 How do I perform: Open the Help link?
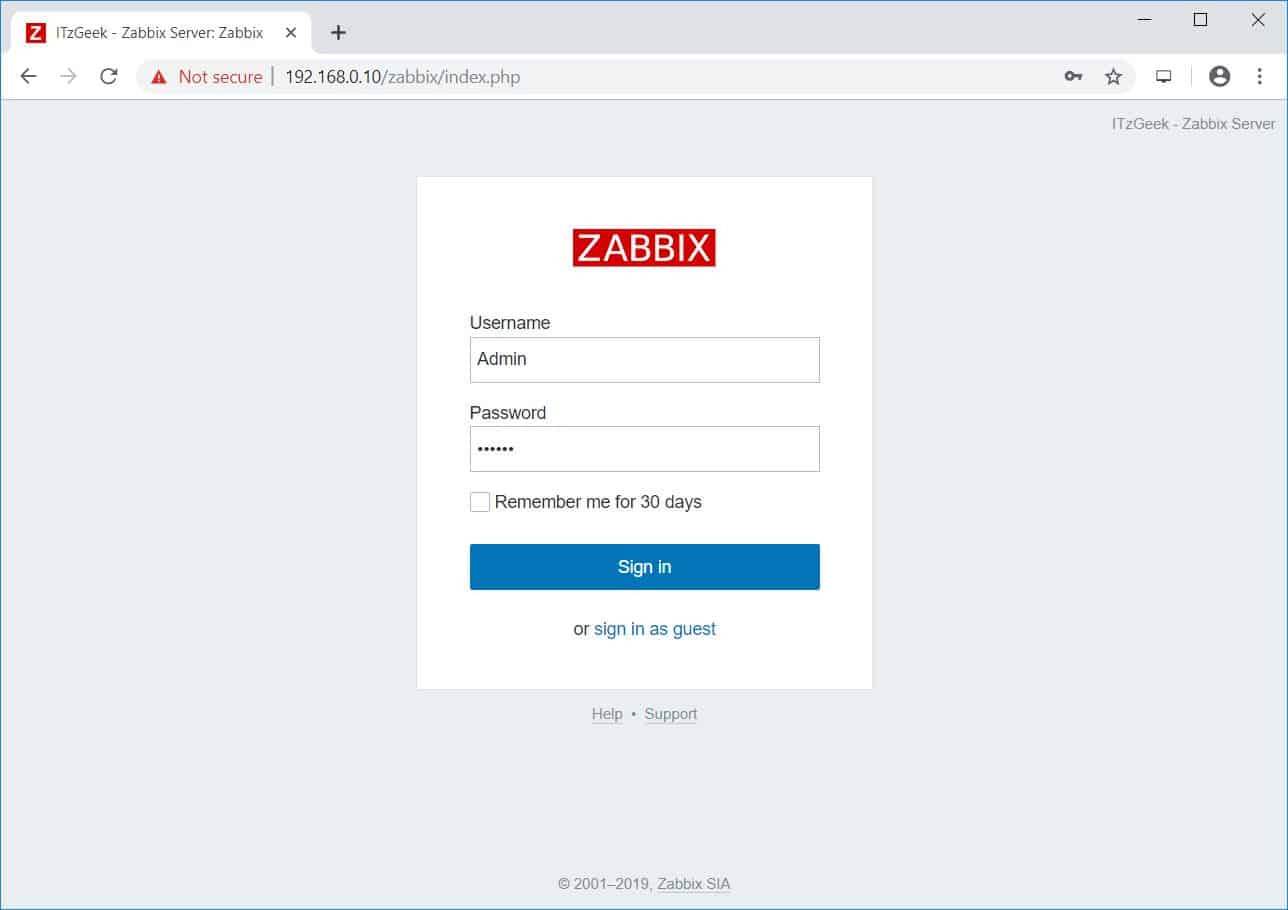point(607,714)
